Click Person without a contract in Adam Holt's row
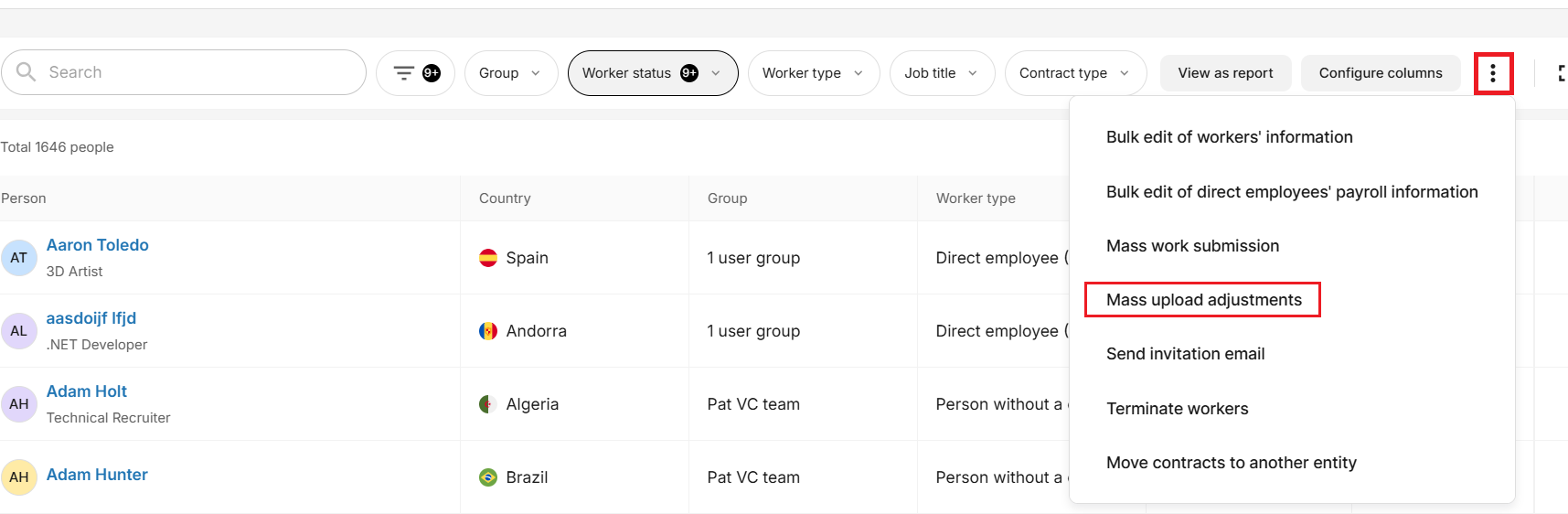Viewport: 1568px width, 514px height. pyautogui.click(x=1002, y=404)
